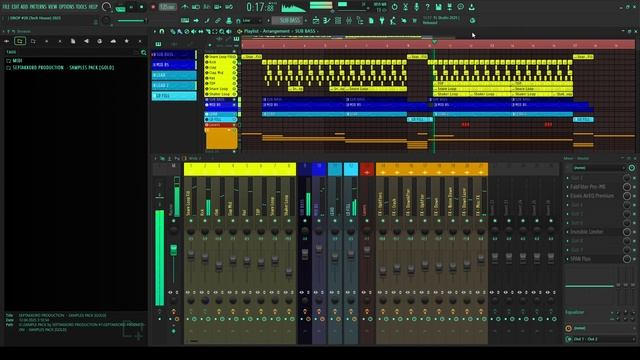Open the VIEW menu
This screenshot has width=640, height=360.
click(x=53, y=7)
